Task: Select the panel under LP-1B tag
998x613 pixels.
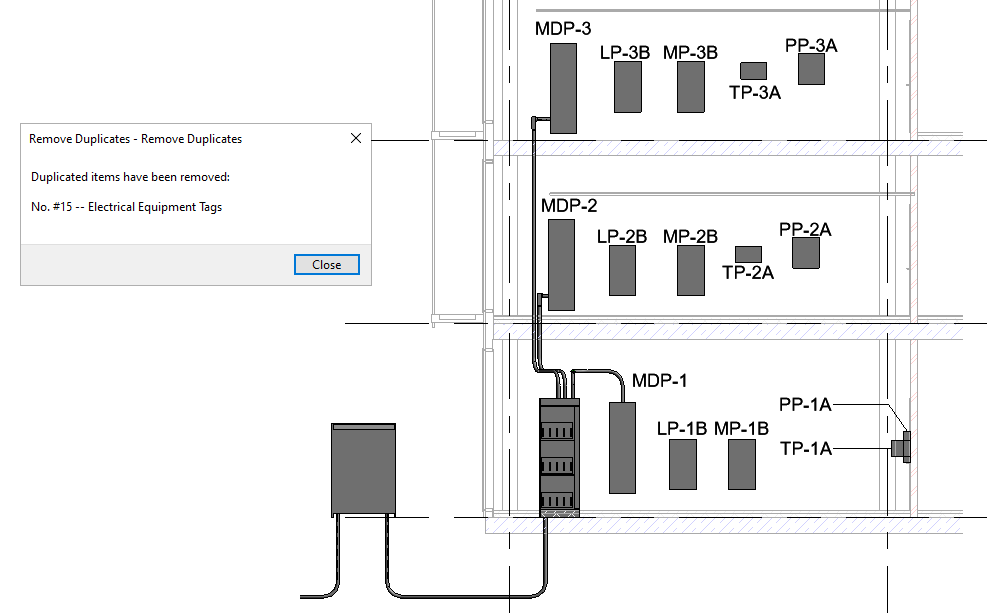Action: [x=683, y=464]
